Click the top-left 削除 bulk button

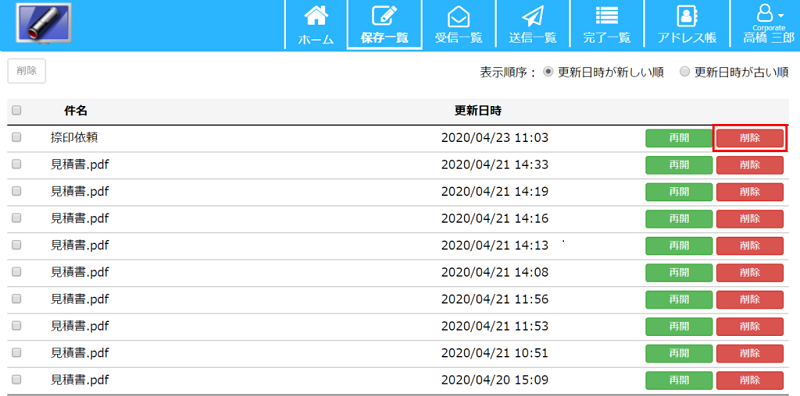tap(27, 71)
